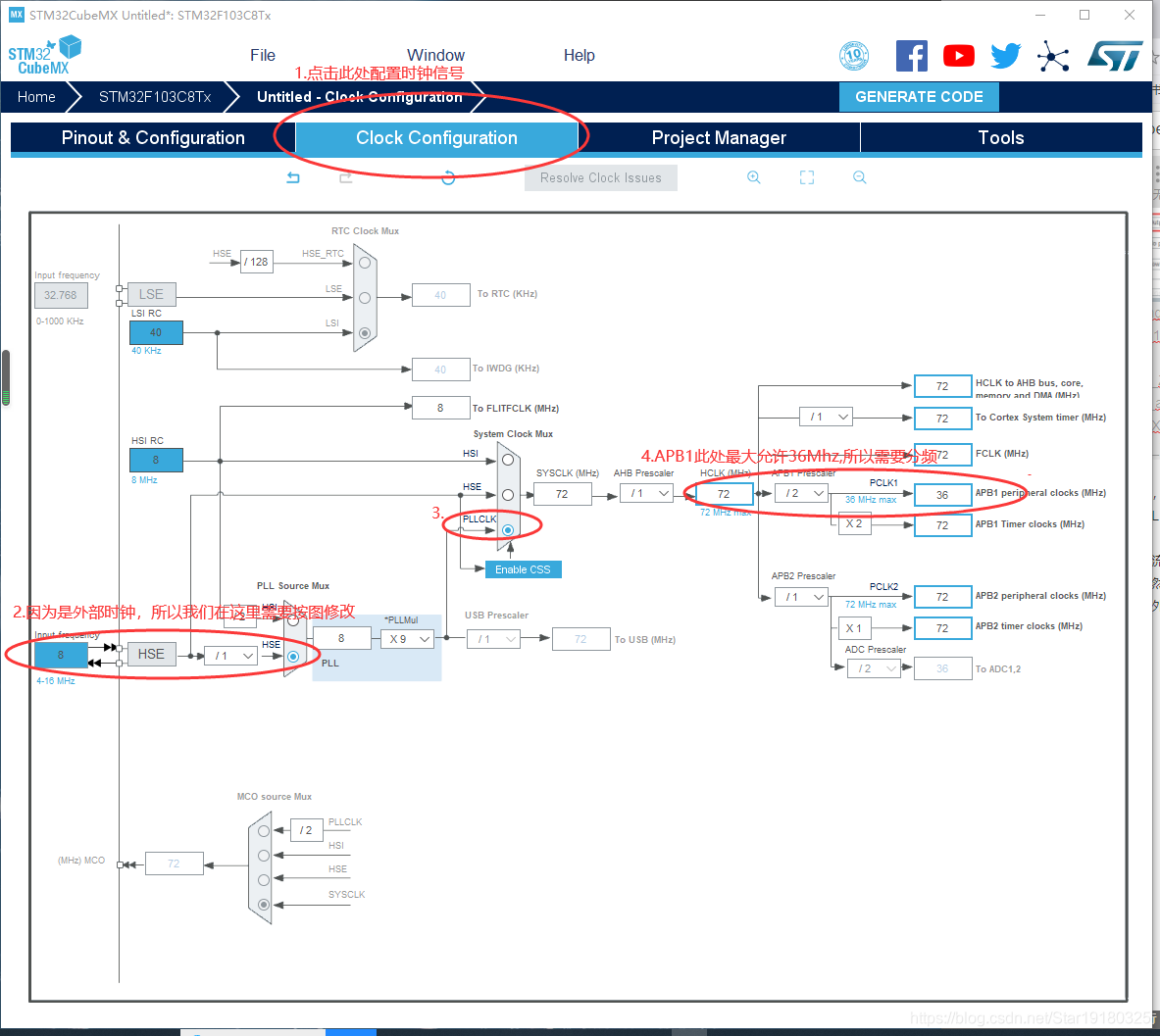Image resolution: width=1160 pixels, height=1036 pixels.
Task: Click the 10-year anniversary badge icon
Action: (x=854, y=56)
